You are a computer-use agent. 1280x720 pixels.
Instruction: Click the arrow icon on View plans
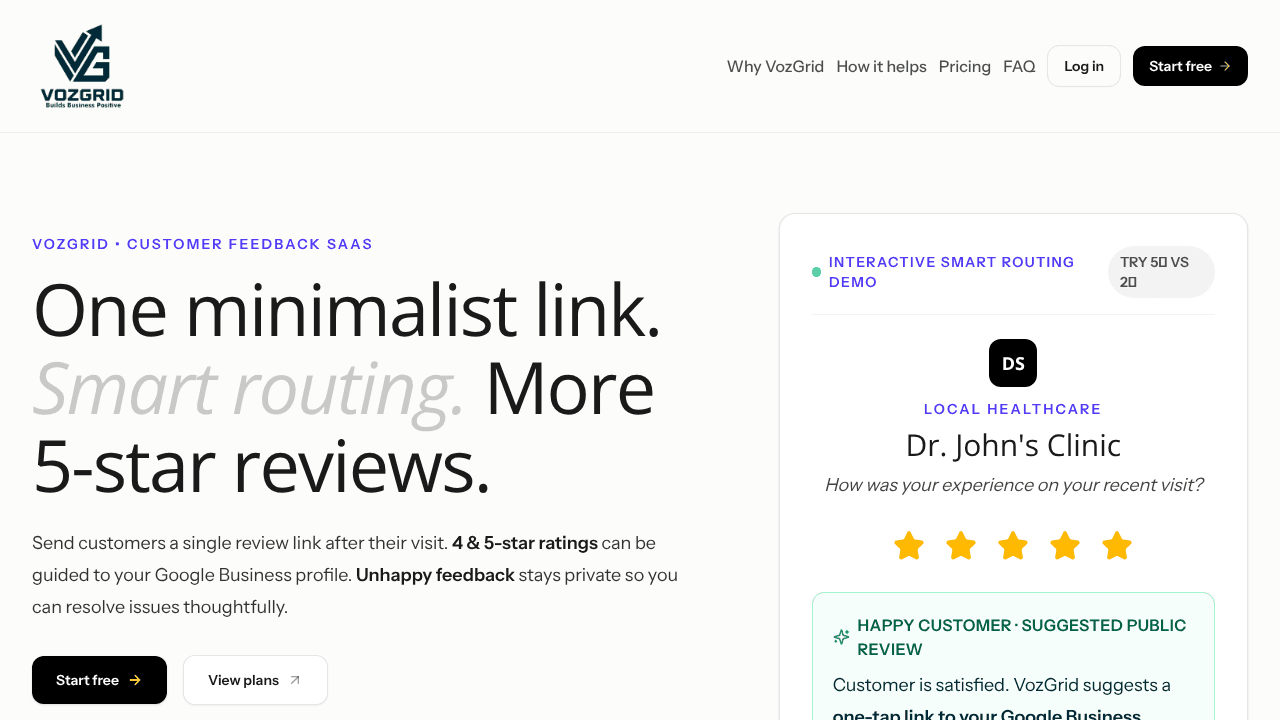[295, 680]
